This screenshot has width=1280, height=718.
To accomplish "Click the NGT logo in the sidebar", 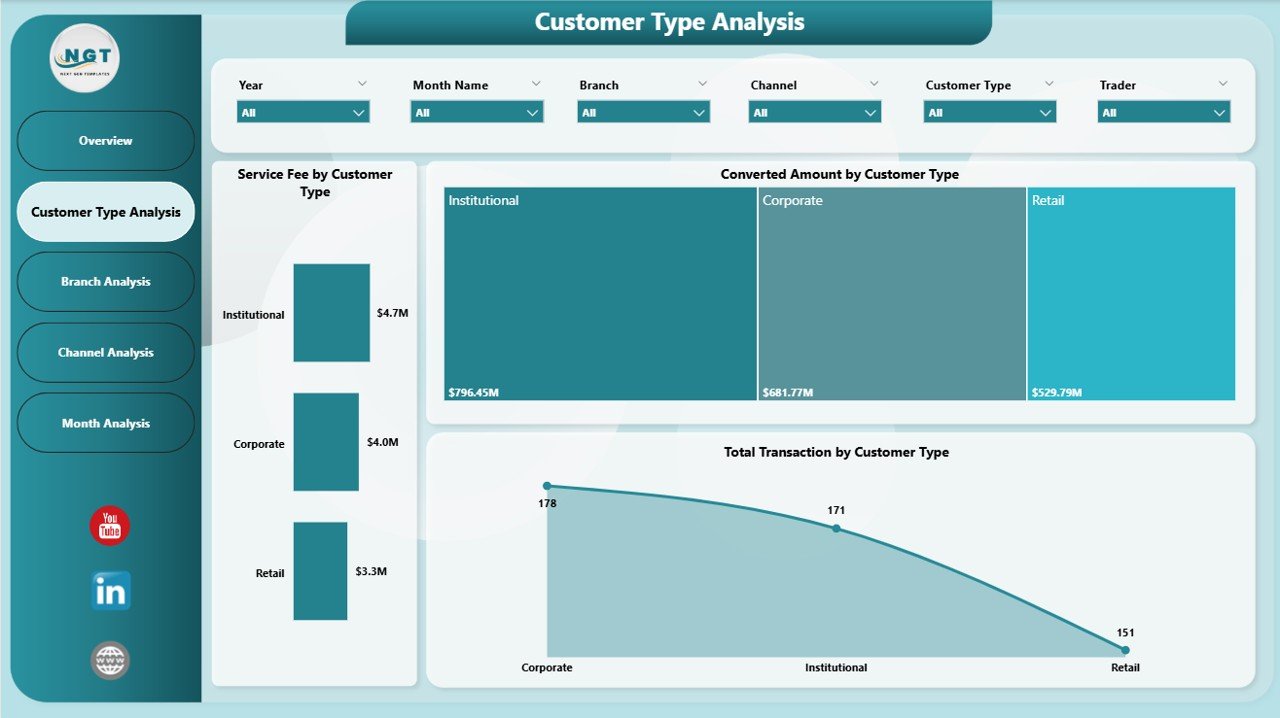I will coord(84,58).
